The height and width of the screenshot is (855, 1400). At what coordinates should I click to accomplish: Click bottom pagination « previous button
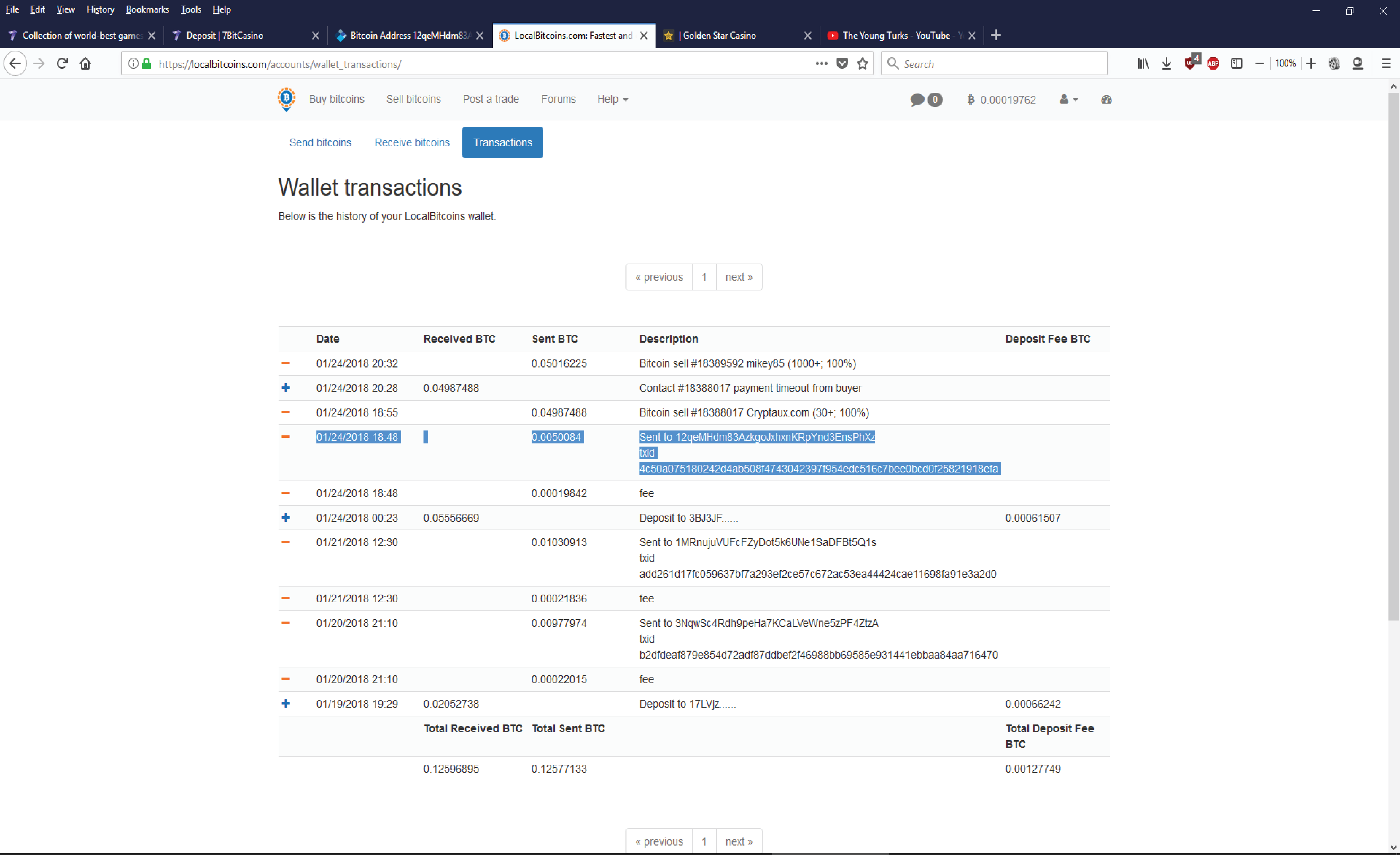coord(659,841)
